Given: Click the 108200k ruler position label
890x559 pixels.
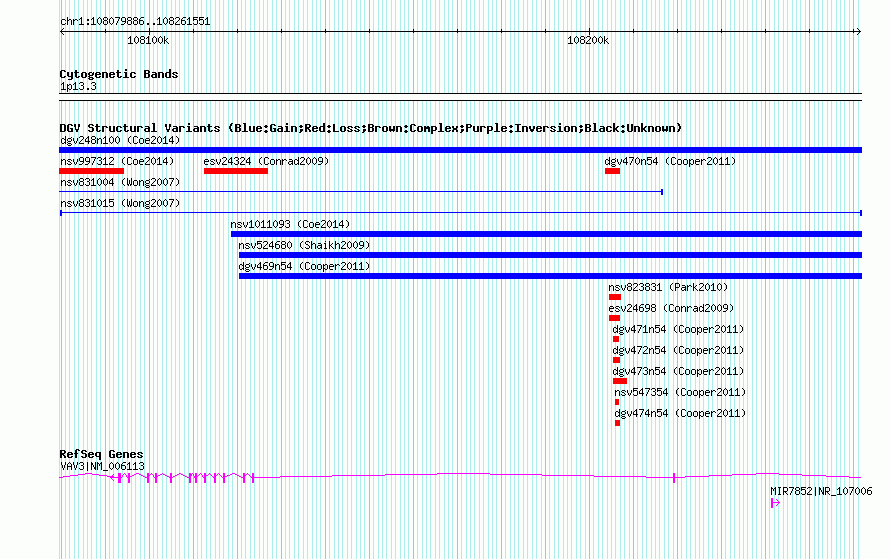Looking at the screenshot, I should coord(588,40).
